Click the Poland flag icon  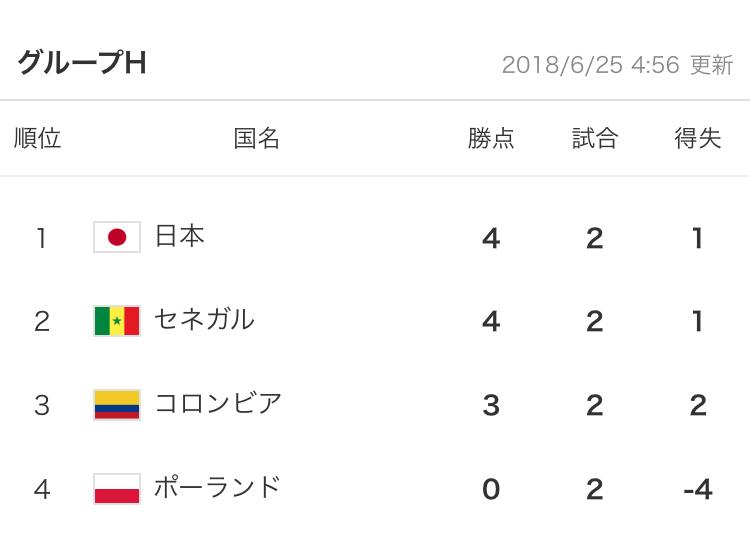pyautogui.click(x=117, y=489)
